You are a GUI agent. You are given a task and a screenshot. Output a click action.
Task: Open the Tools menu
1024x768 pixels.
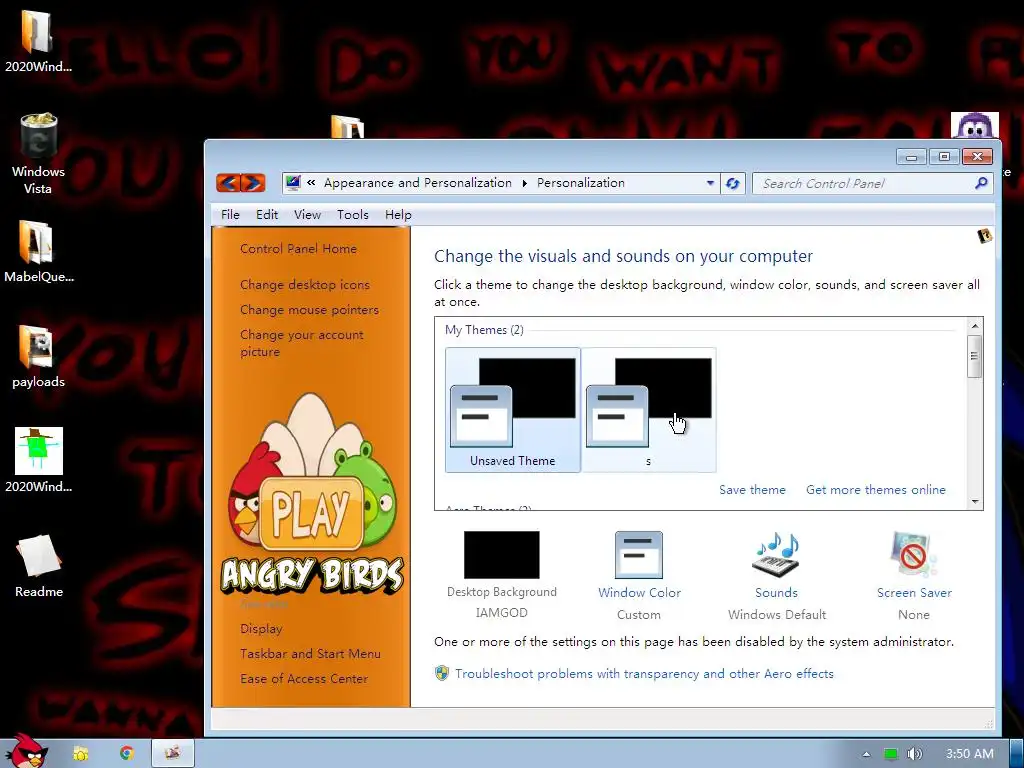(353, 215)
